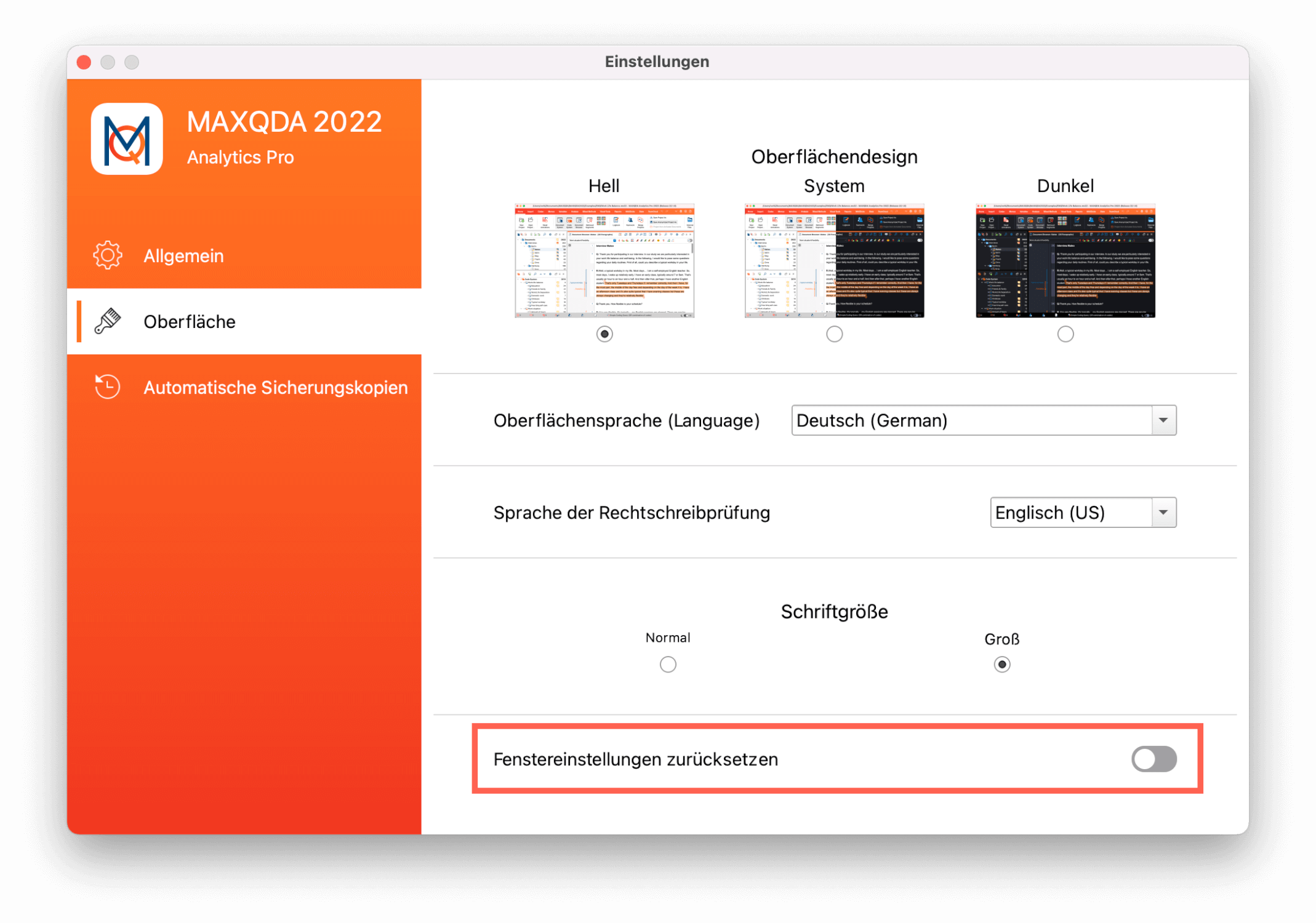The height and width of the screenshot is (923, 1316).
Task: Toggle Fenstereinstellungen zurücksetzen switch
Action: [1154, 759]
